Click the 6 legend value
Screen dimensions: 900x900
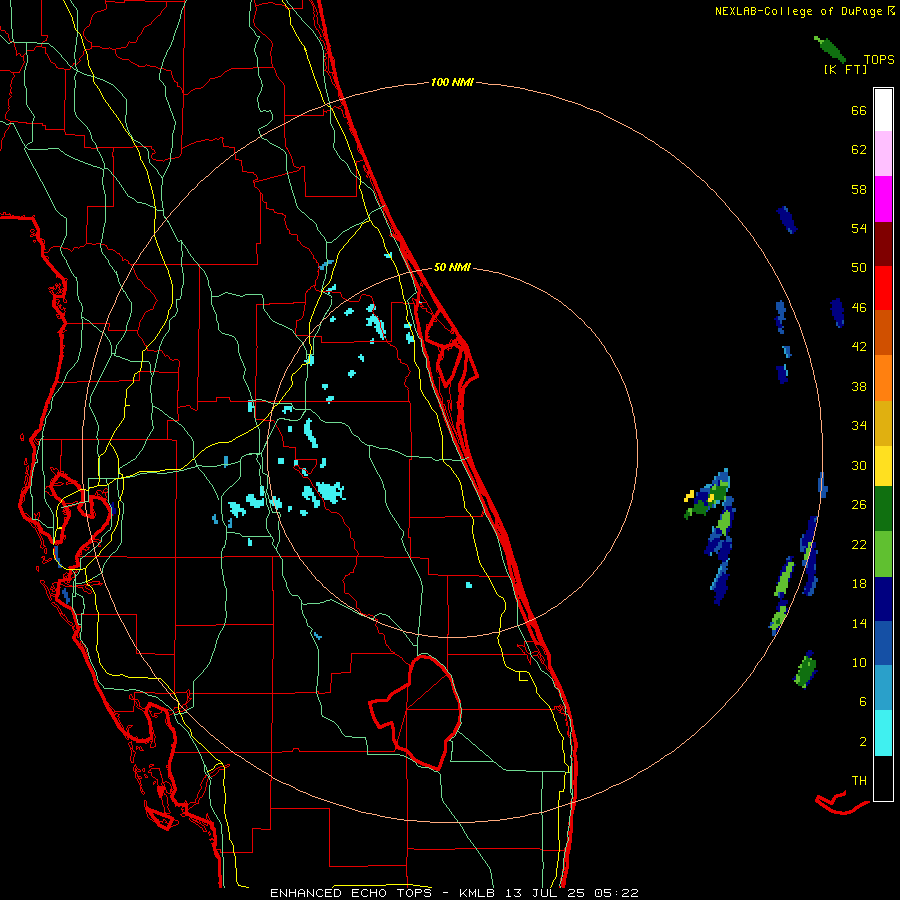coord(863,703)
